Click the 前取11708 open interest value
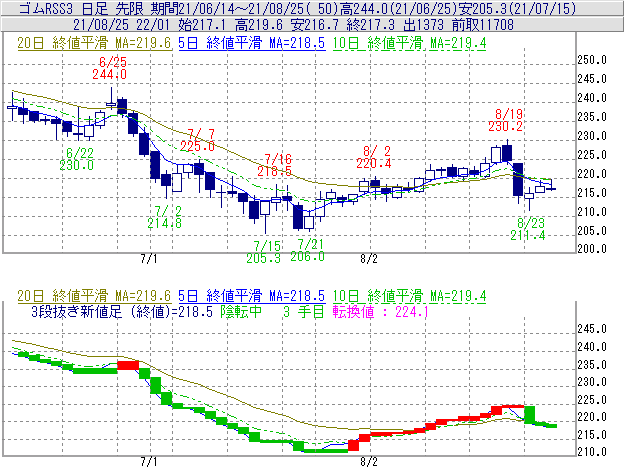 (x=483, y=25)
